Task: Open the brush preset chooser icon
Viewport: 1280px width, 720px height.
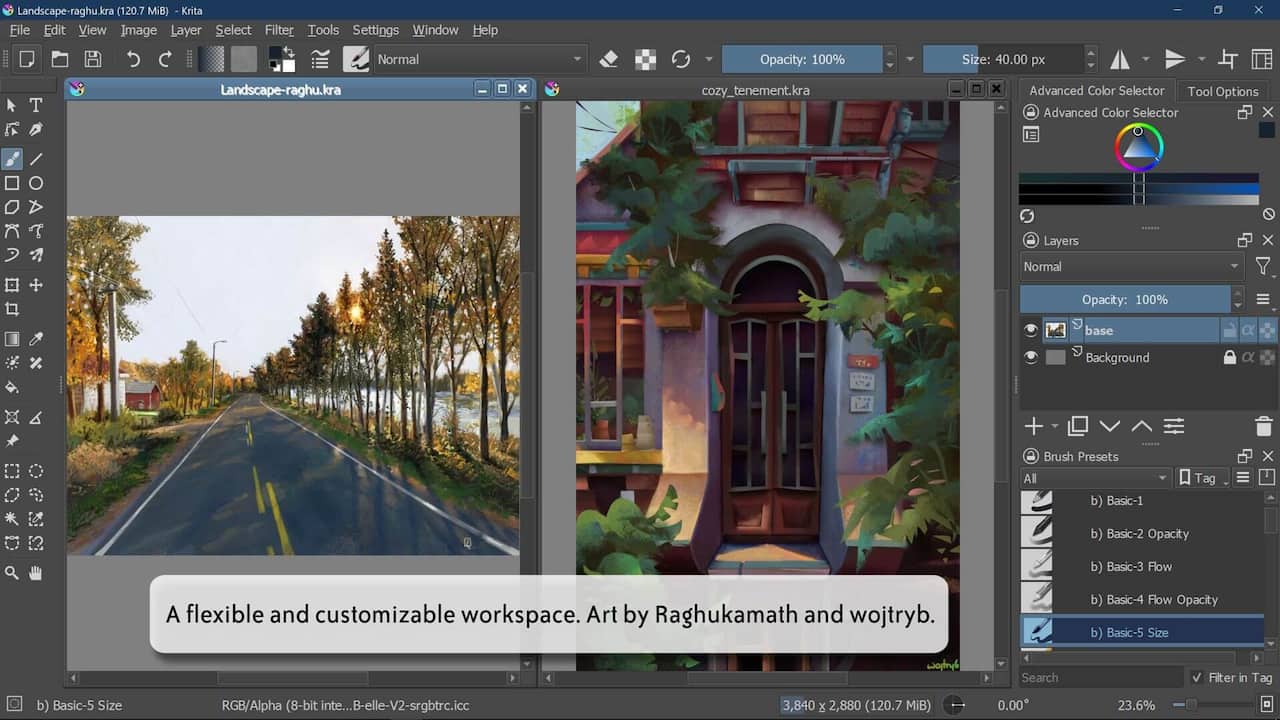Action: pyautogui.click(x=357, y=59)
